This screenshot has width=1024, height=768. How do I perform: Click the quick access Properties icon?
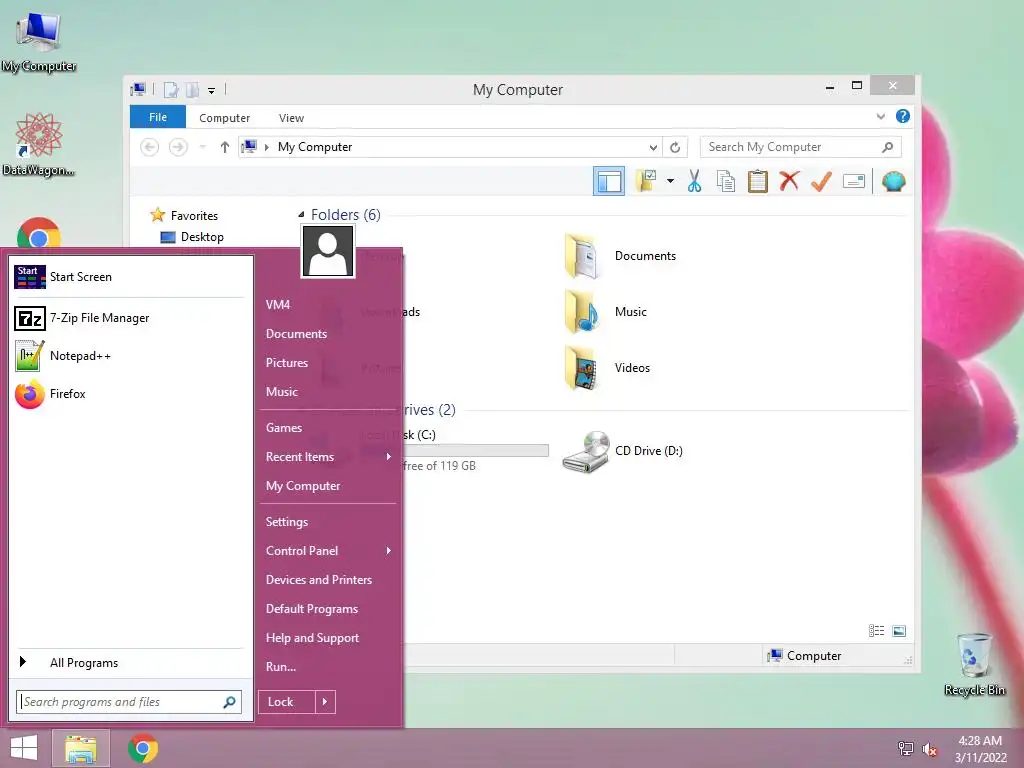171,90
